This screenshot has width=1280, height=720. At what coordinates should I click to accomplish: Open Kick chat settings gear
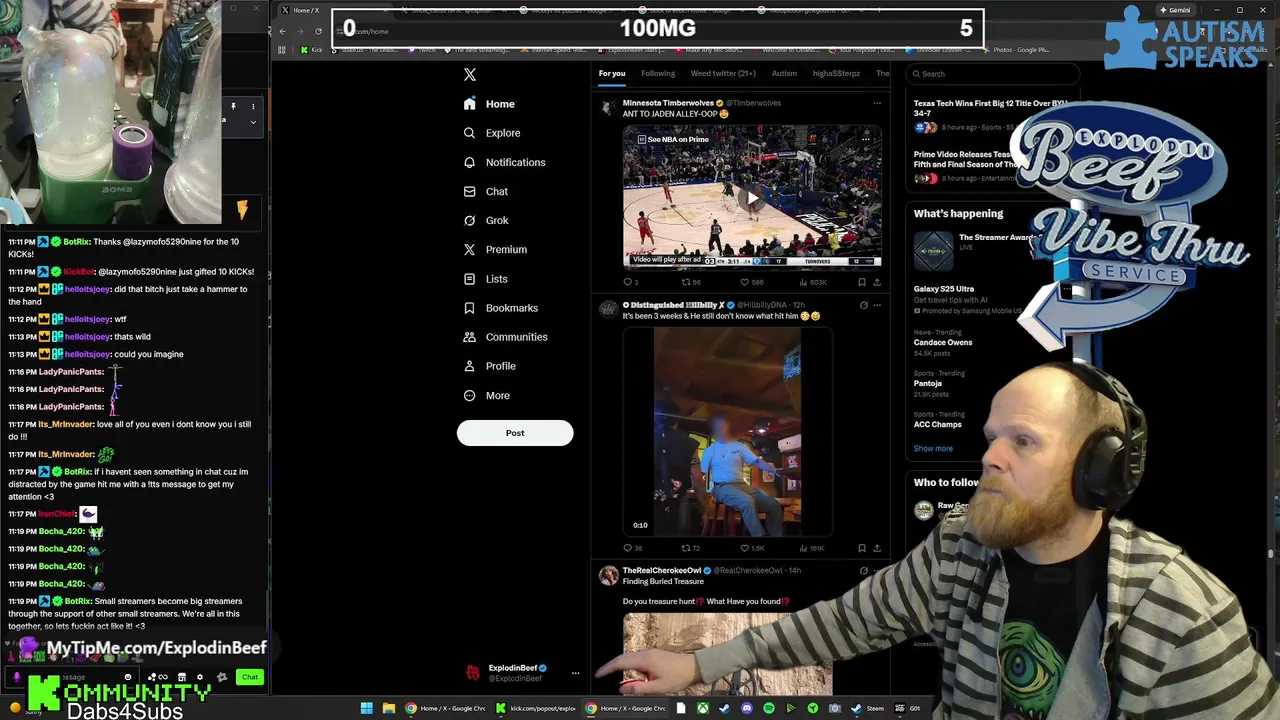click(x=199, y=677)
